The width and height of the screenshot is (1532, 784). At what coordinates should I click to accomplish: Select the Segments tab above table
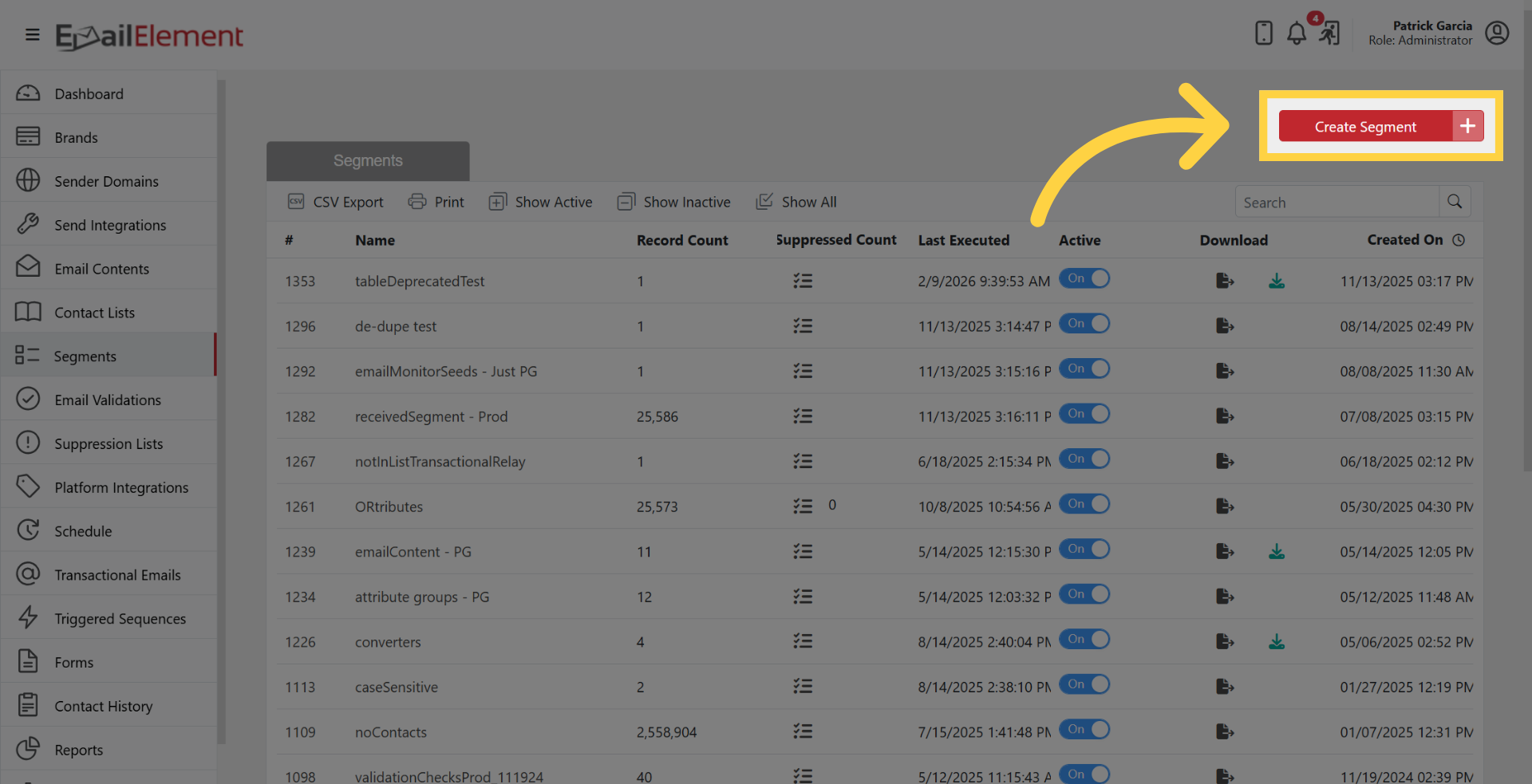(x=368, y=160)
